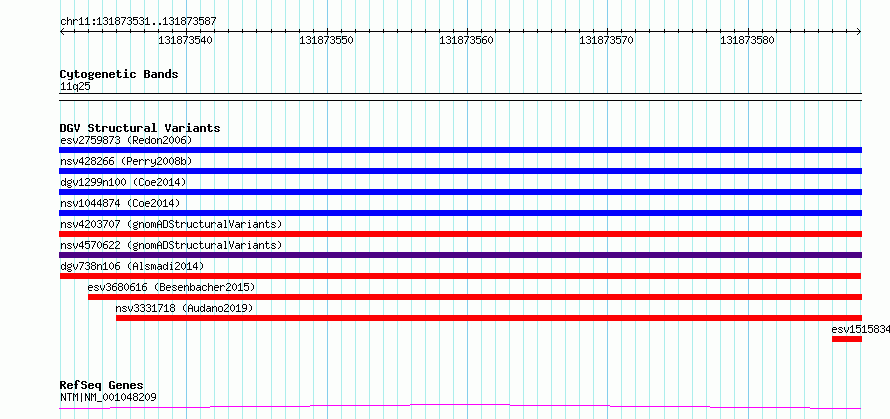Select variant label nsv428266 (Perry2008b)

click(126, 161)
